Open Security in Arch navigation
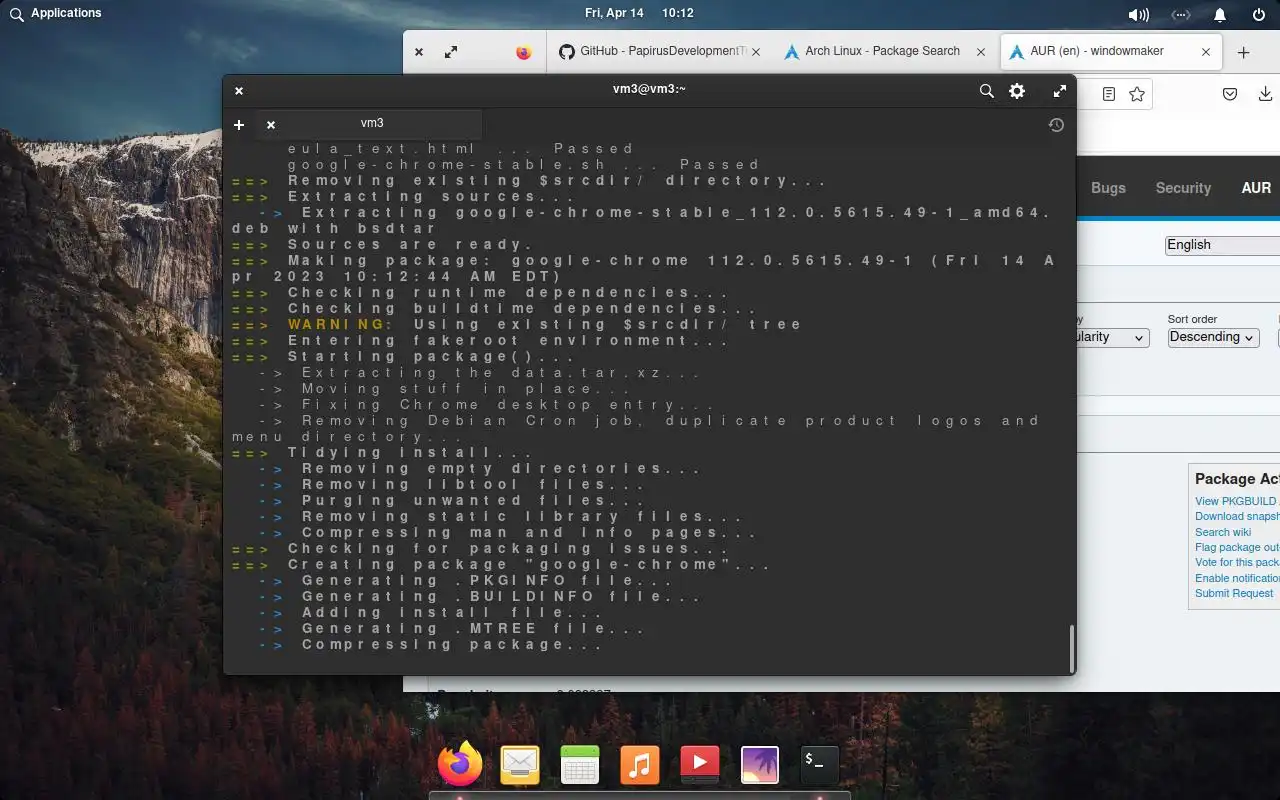Image resolution: width=1280 pixels, height=800 pixels. [1183, 188]
